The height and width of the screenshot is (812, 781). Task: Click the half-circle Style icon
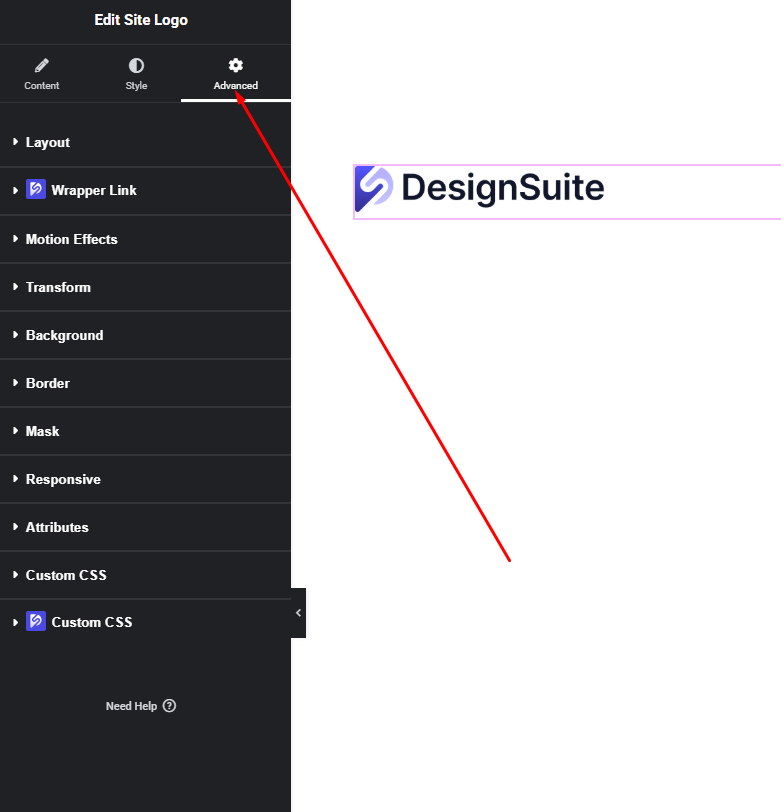(x=136, y=66)
